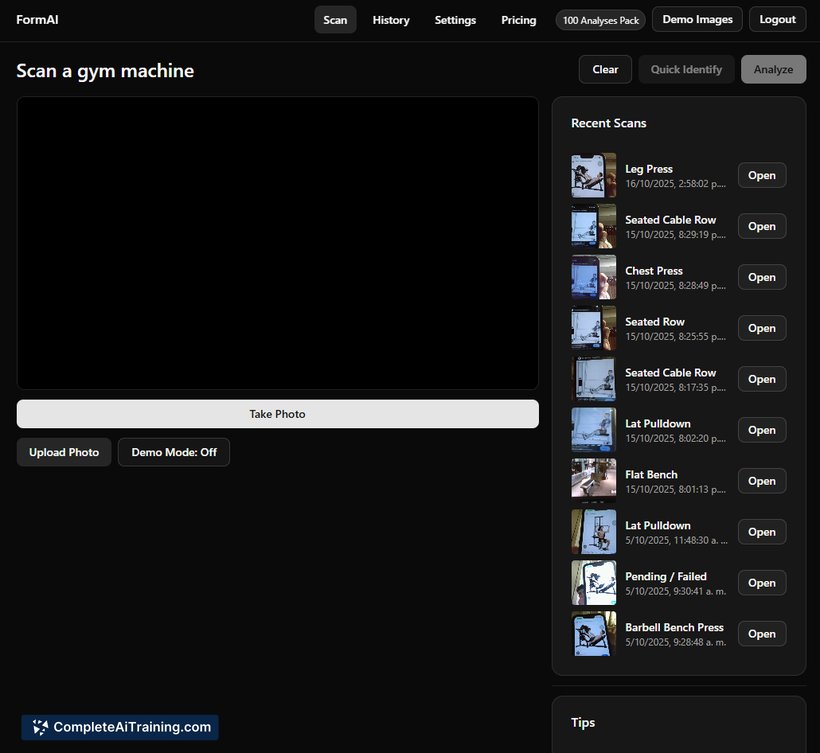
Task: Open the Leg Press scan thumbnail
Action: pyautogui.click(x=593, y=175)
